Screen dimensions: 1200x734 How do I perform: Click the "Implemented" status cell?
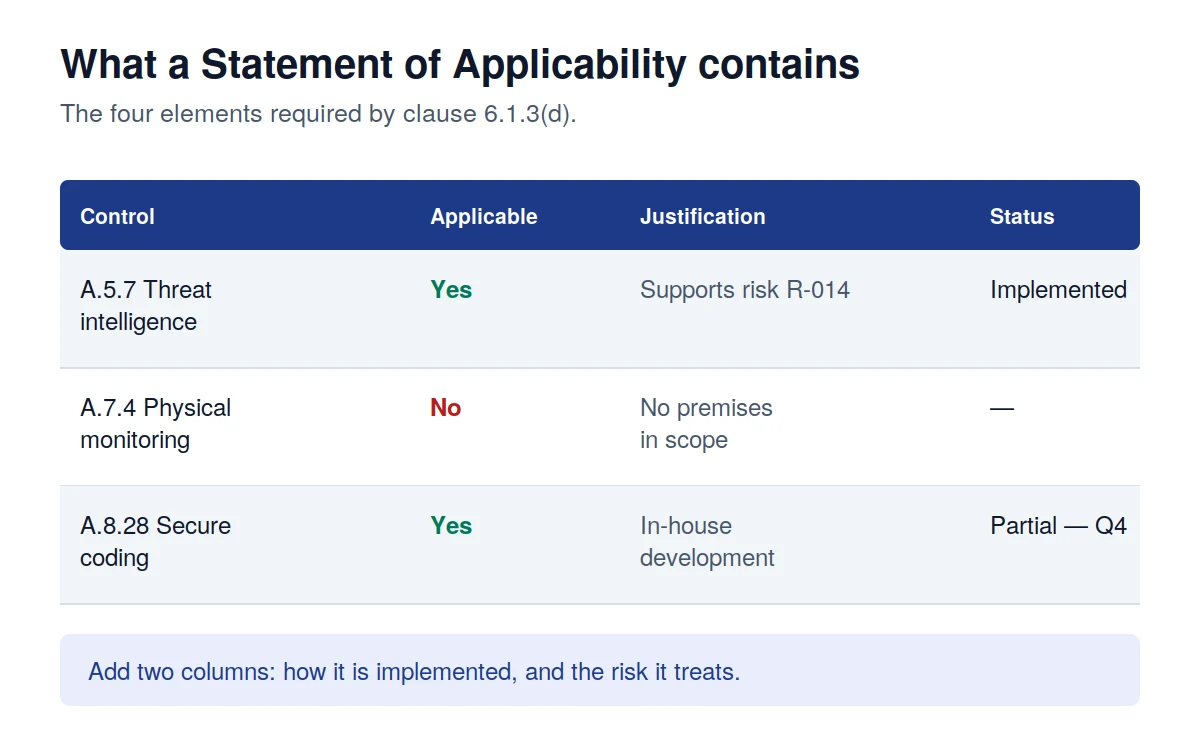tap(1059, 290)
